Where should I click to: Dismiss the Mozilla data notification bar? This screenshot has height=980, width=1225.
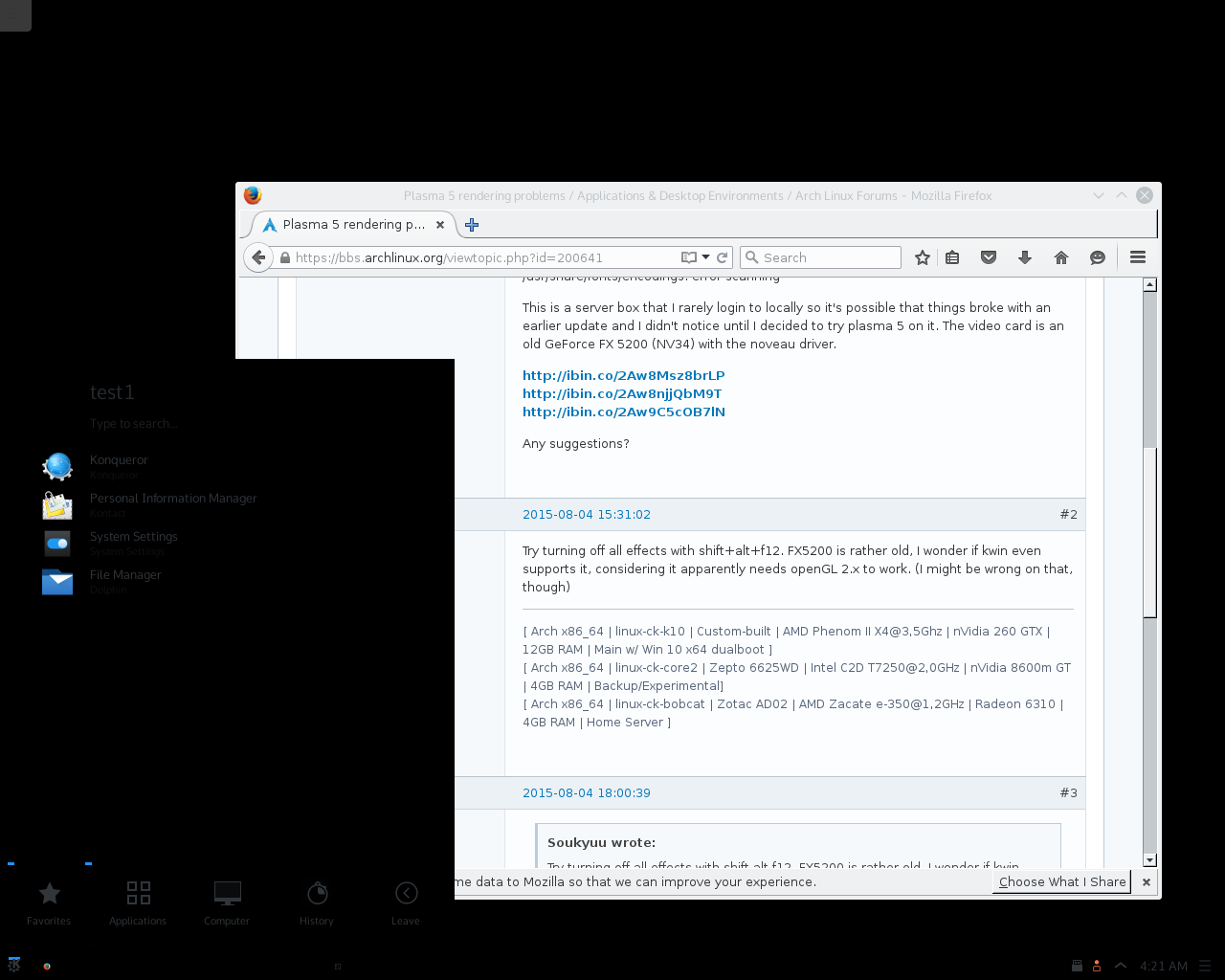point(1147,882)
